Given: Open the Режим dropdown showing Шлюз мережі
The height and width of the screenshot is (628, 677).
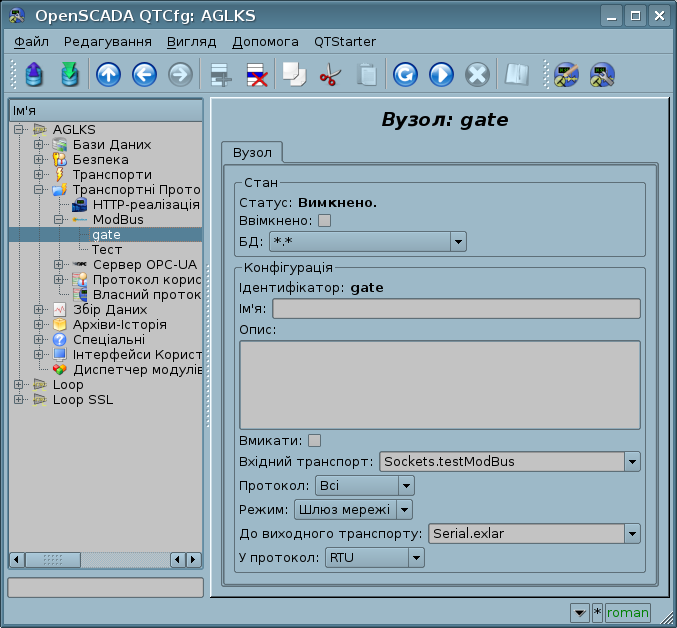Looking at the screenshot, I should pyautogui.click(x=354, y=509).
